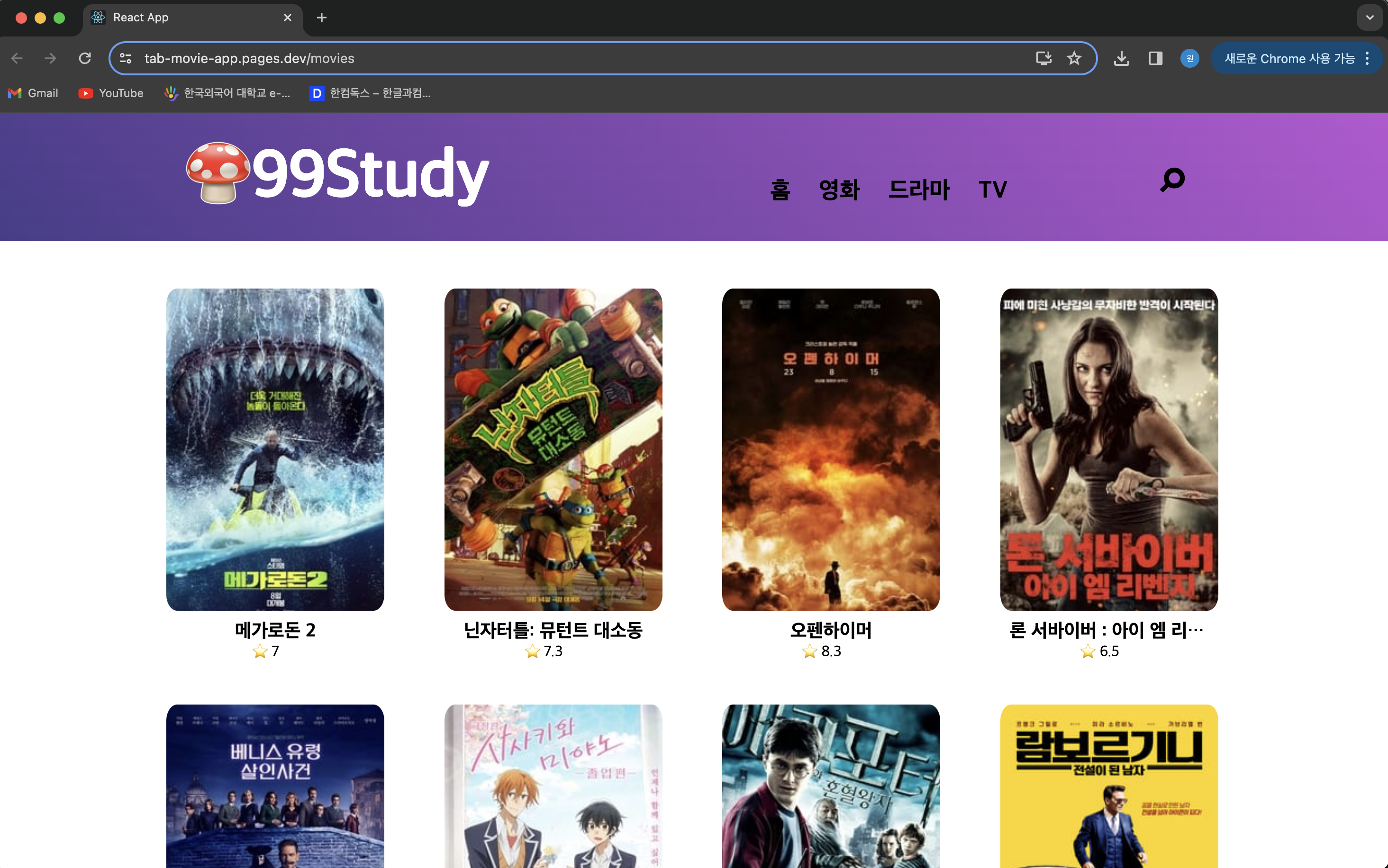Open site information icon in address bar
This screenshot has height=868, width=1388.
(x=126, y=58)
